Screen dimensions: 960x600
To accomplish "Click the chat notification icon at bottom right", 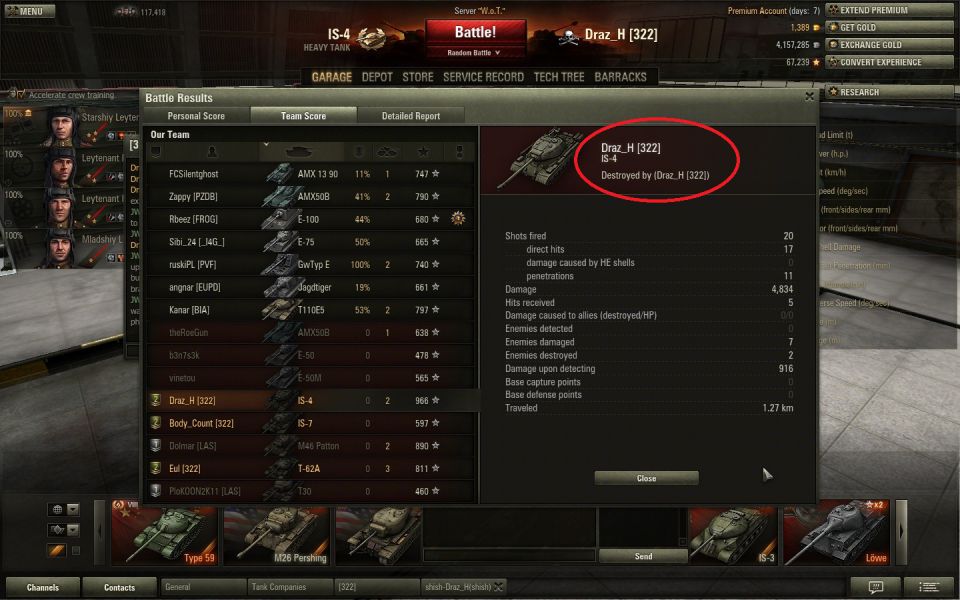I will [x=876, y=587].
